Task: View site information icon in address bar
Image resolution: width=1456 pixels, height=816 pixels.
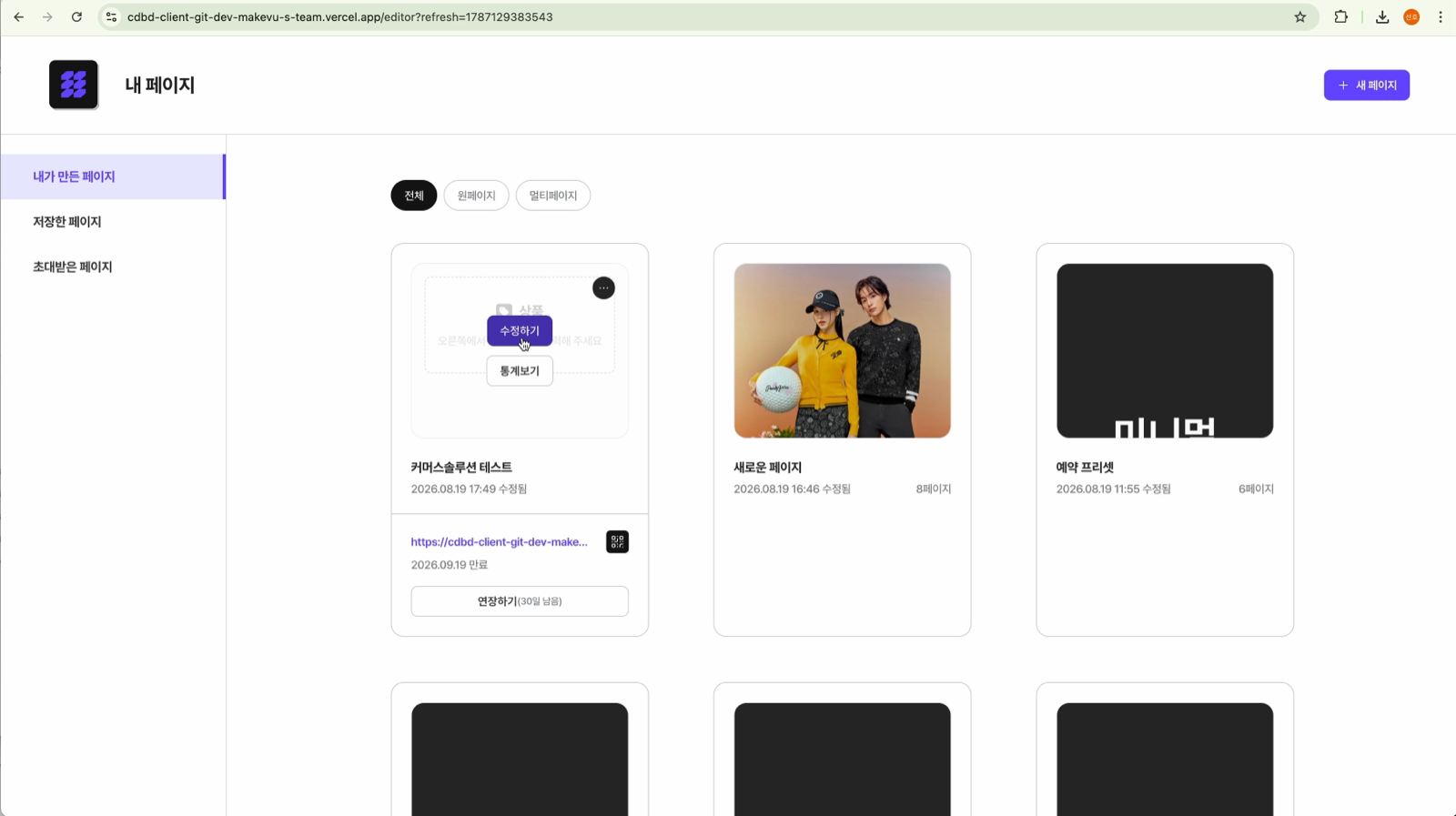Action: [x=112, y=17]
